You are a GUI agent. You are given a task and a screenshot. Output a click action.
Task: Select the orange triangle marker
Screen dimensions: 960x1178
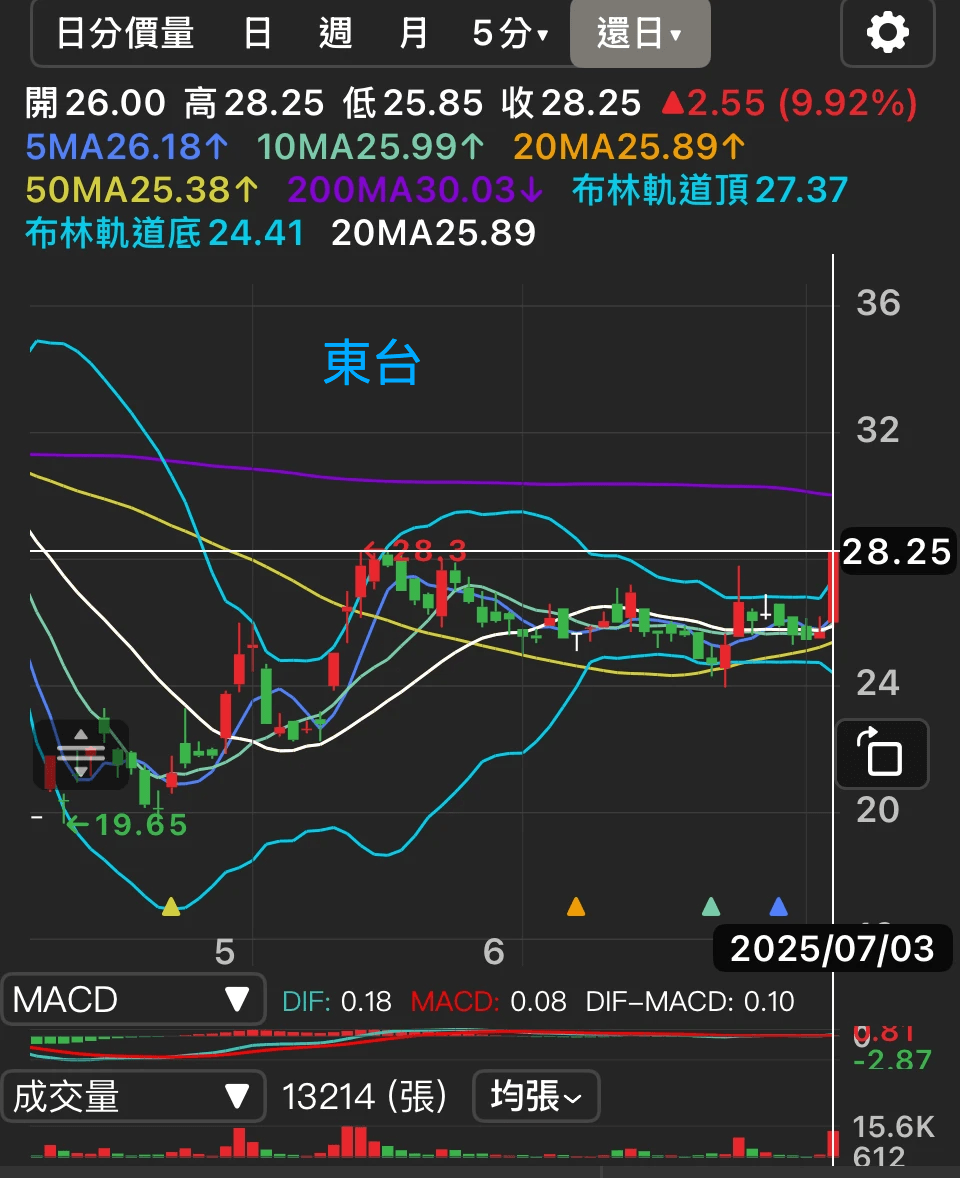pyautogui.click(x=575, y=907)
